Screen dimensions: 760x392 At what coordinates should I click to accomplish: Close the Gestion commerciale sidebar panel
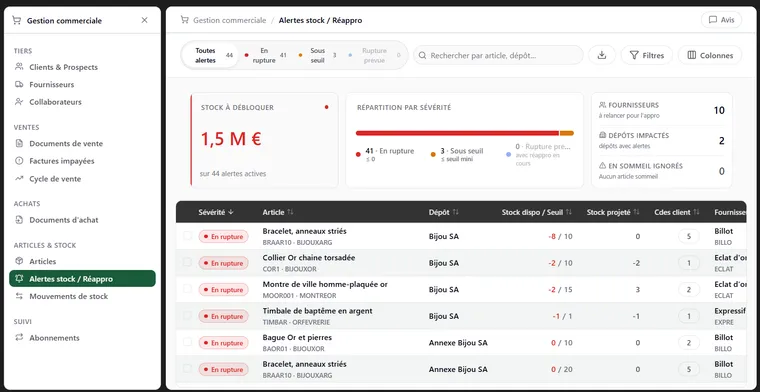point(144,20)
